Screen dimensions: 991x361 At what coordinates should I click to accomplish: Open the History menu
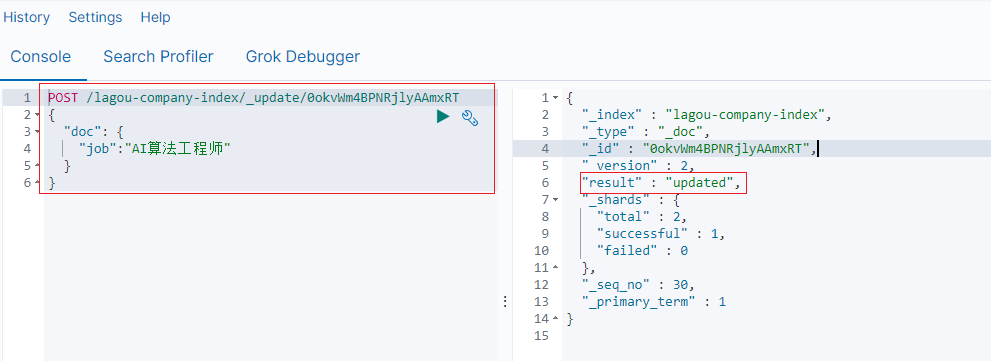(27, 17)
